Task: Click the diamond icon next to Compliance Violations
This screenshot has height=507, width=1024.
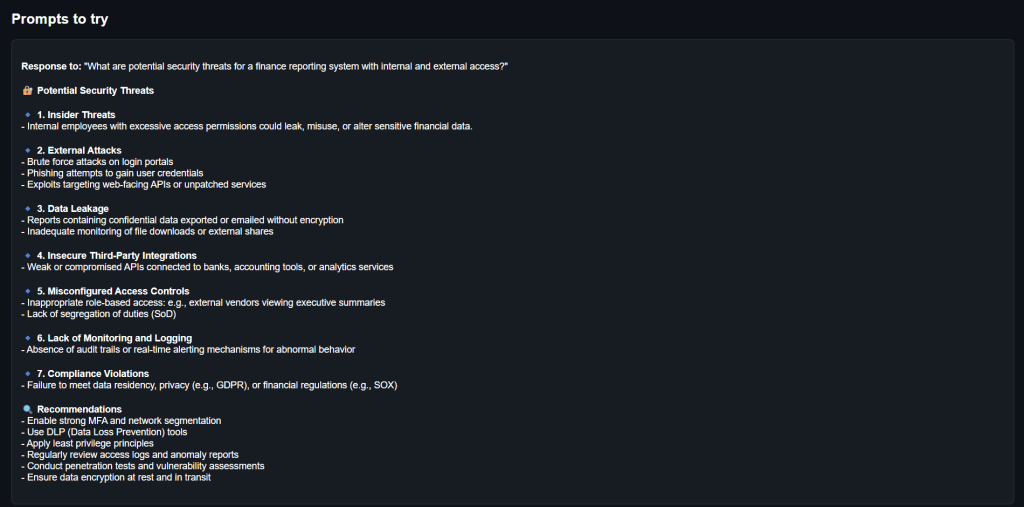Action: click(28, 373)
